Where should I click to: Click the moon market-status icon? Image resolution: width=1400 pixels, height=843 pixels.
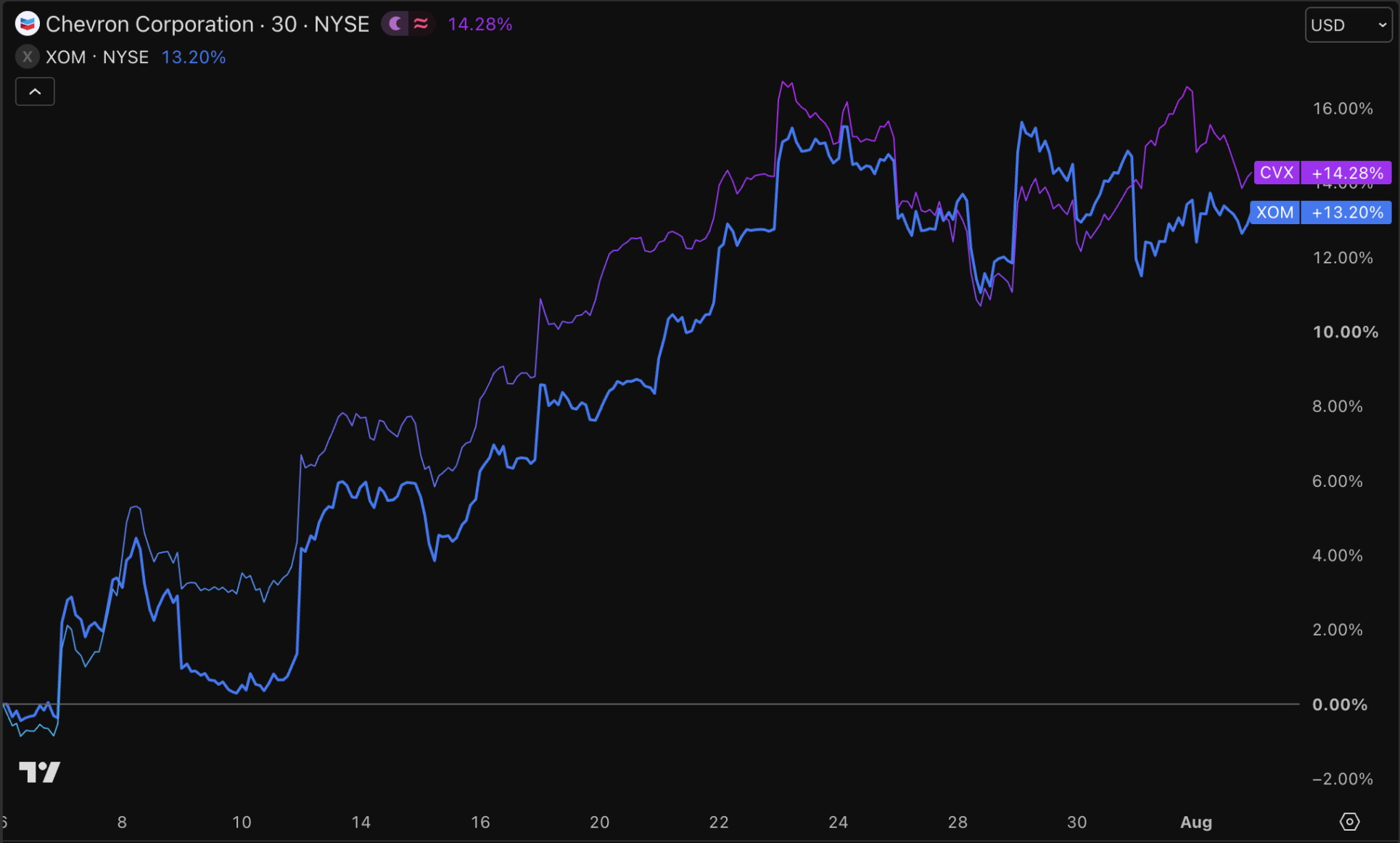395,24
